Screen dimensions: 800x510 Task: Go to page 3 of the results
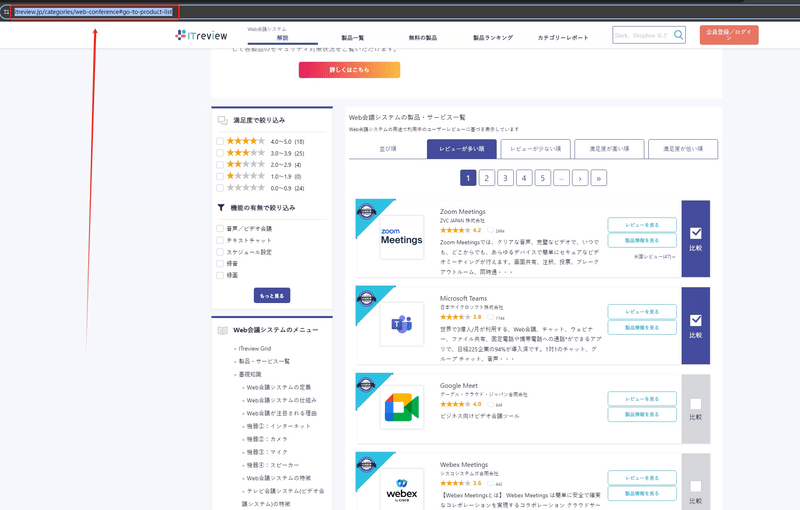(505, 178)
